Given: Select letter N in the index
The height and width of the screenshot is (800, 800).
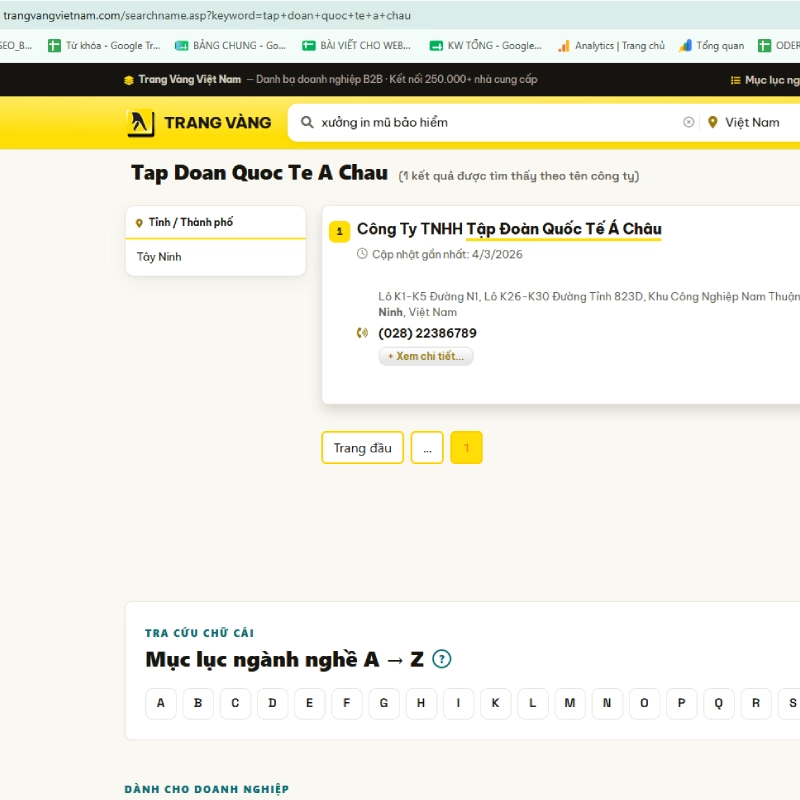Looking at the screenshot, I should pyautogui.click(x=607, y=703).
